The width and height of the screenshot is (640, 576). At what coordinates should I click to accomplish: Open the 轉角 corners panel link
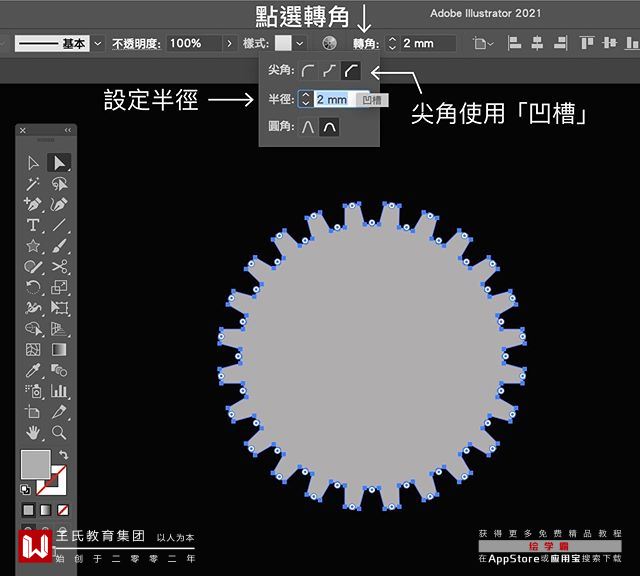point(366,43)
